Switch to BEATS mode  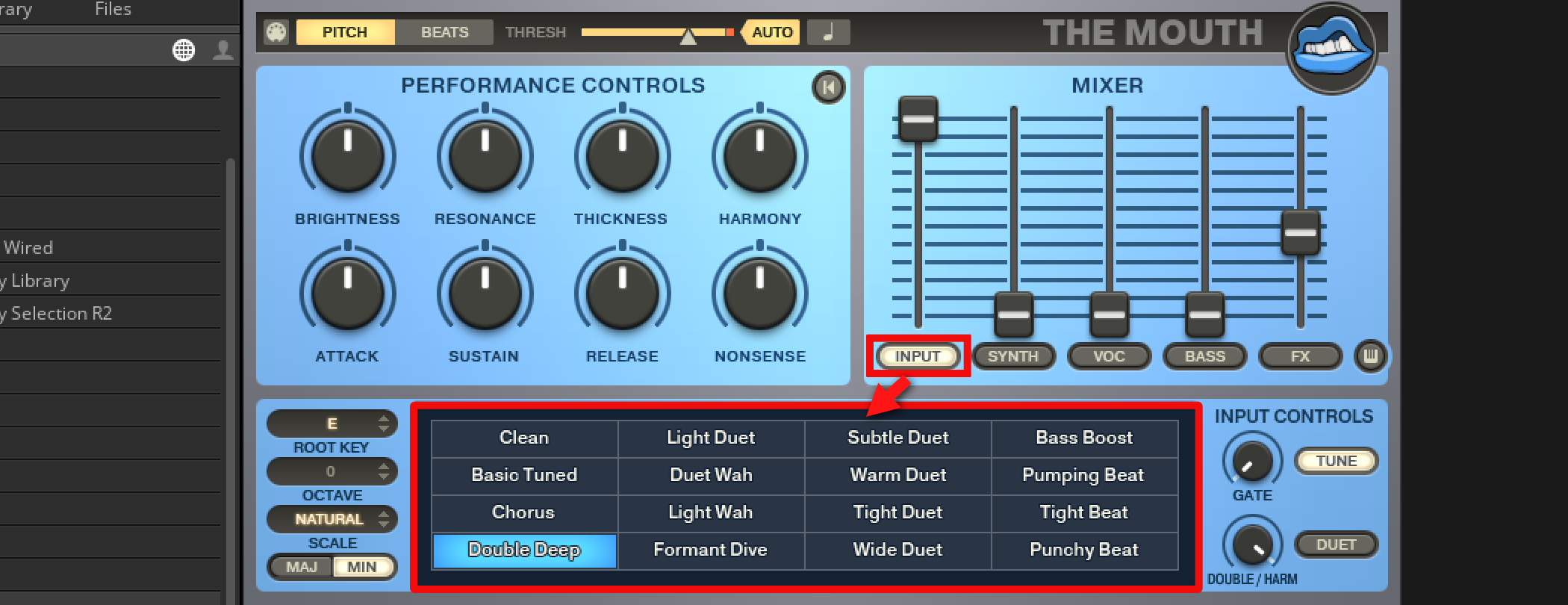point(444,32)
